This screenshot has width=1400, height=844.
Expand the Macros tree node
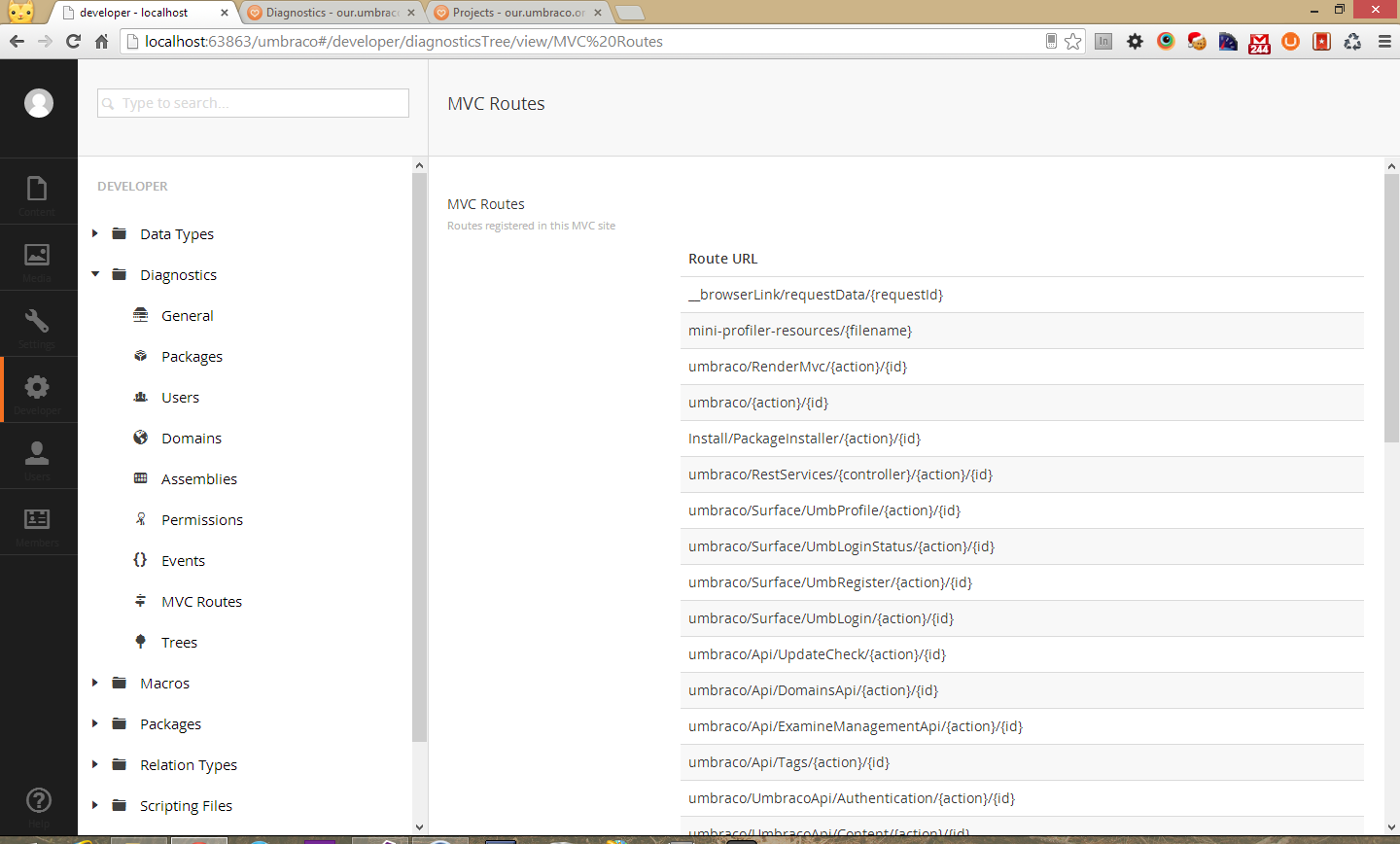click(x=94, y=683)
